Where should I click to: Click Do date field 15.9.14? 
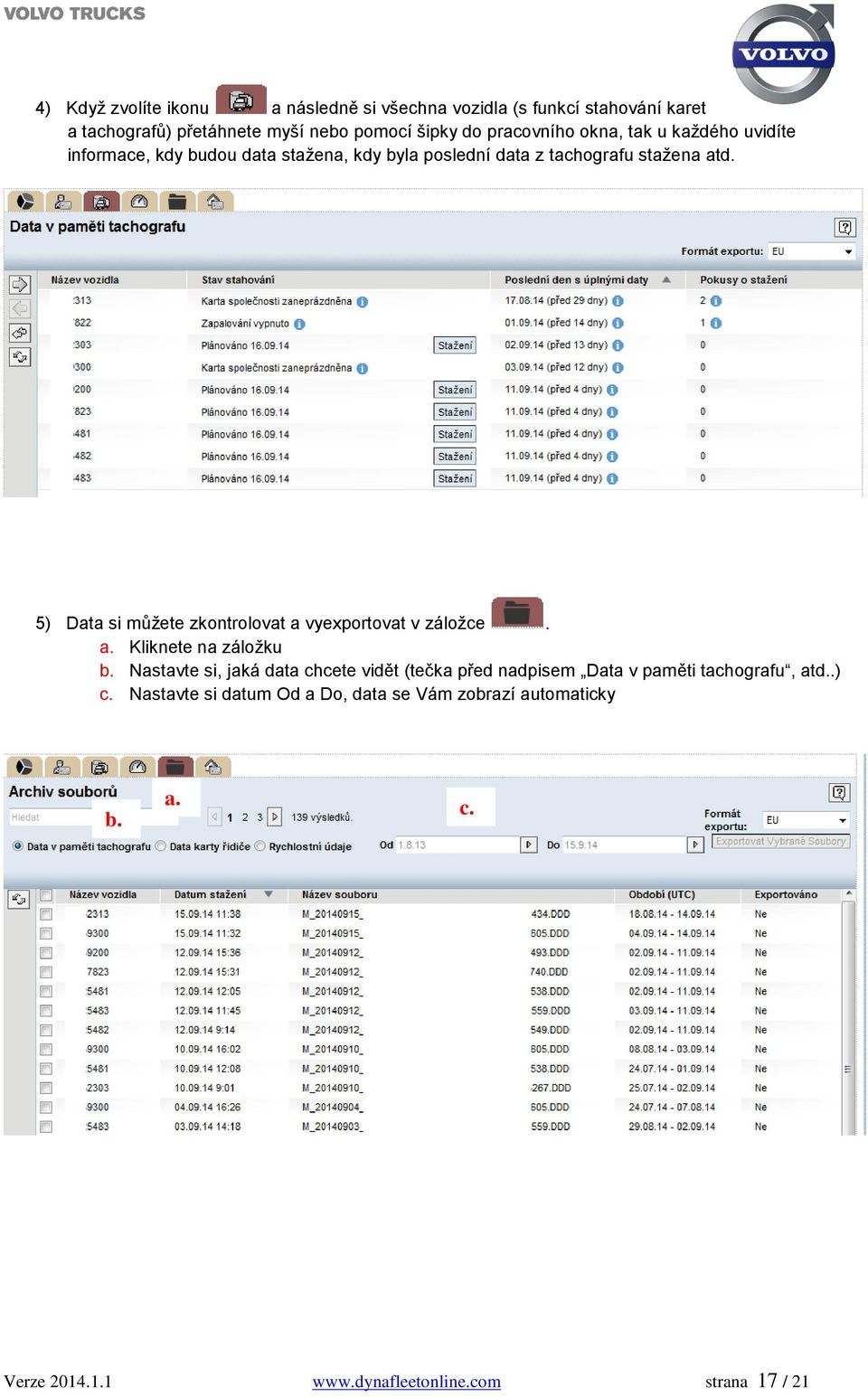(x=625, y=845)
